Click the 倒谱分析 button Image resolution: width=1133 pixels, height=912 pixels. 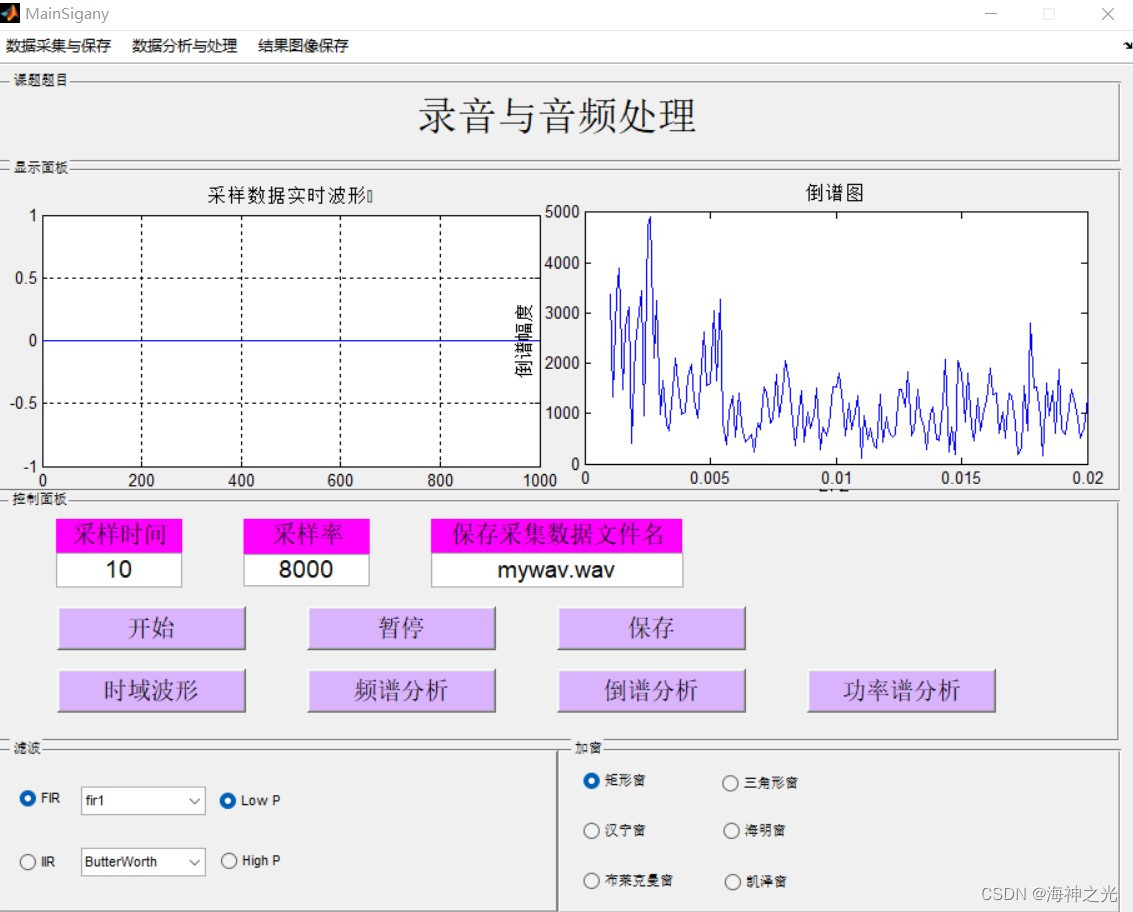(652, 691)
